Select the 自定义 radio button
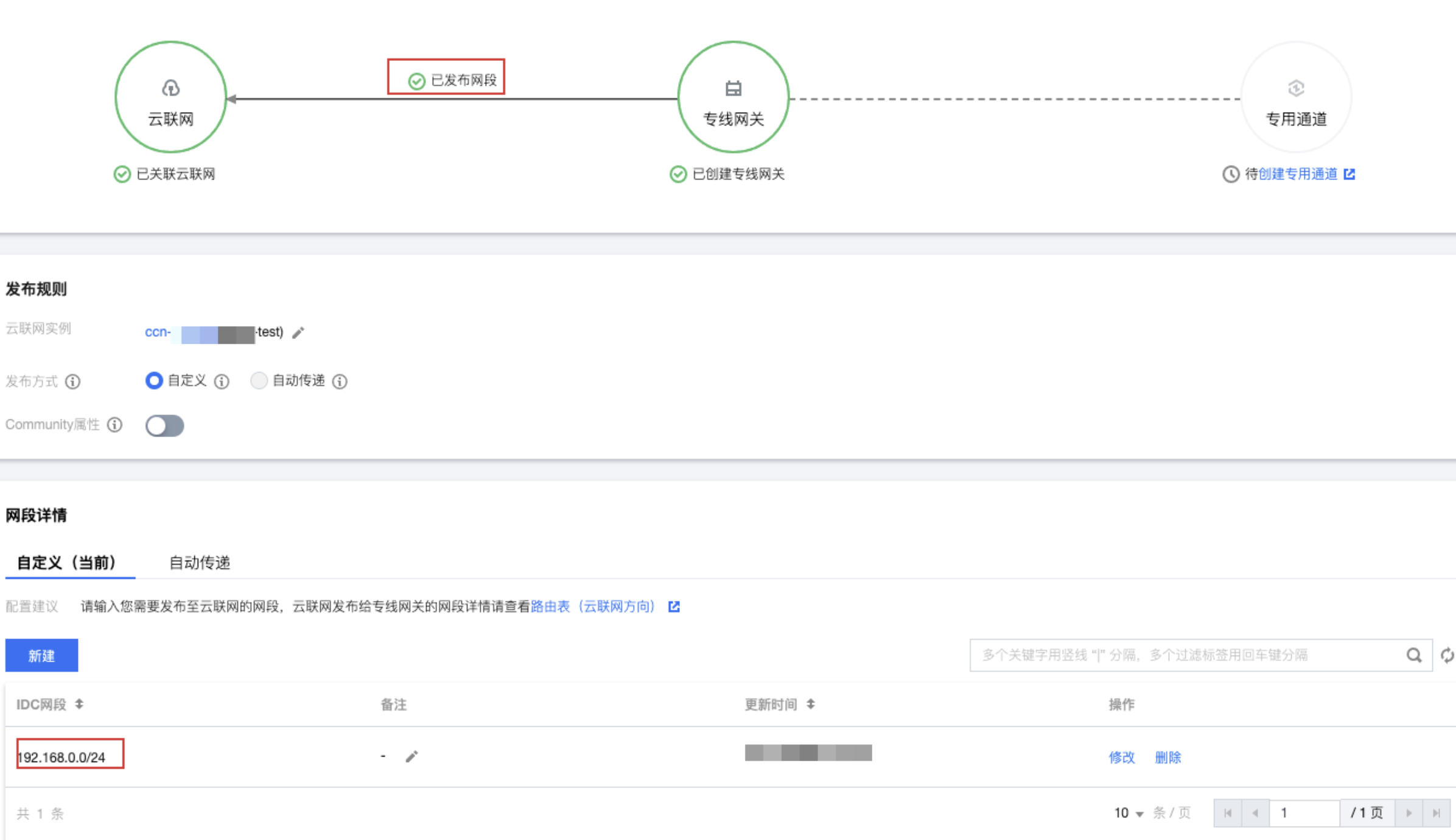 click(154, 381)
